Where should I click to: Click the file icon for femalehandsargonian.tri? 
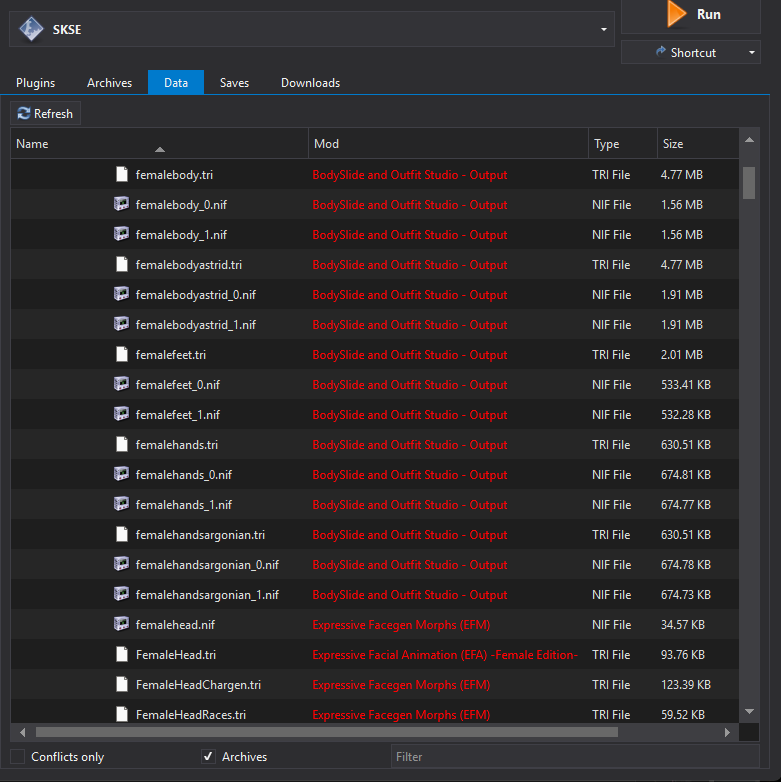click(x=122, y=535)
